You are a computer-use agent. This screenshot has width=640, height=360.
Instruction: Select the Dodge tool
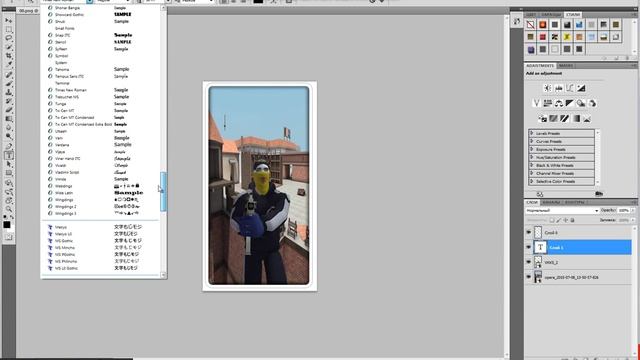pyautogui.click(x=9, y=136)
